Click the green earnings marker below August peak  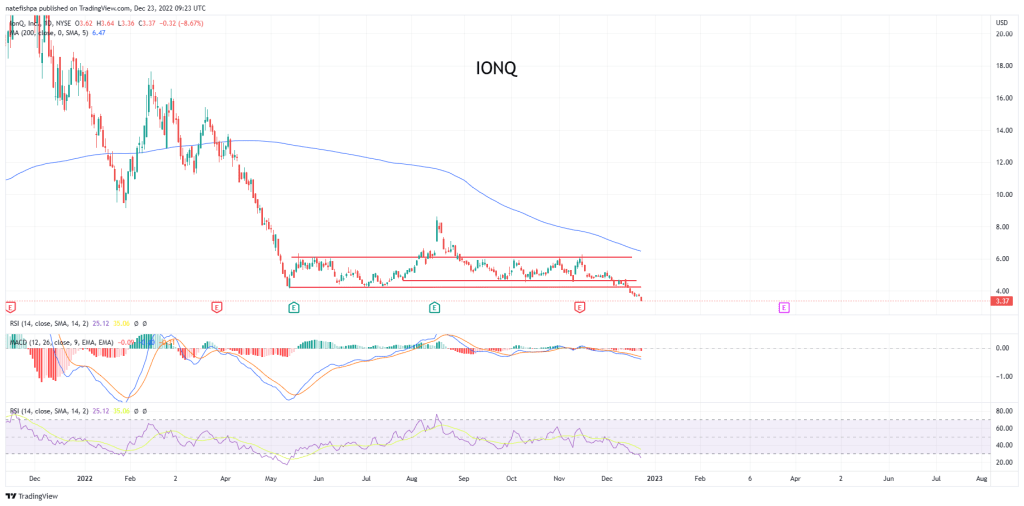tap(434, 307)
